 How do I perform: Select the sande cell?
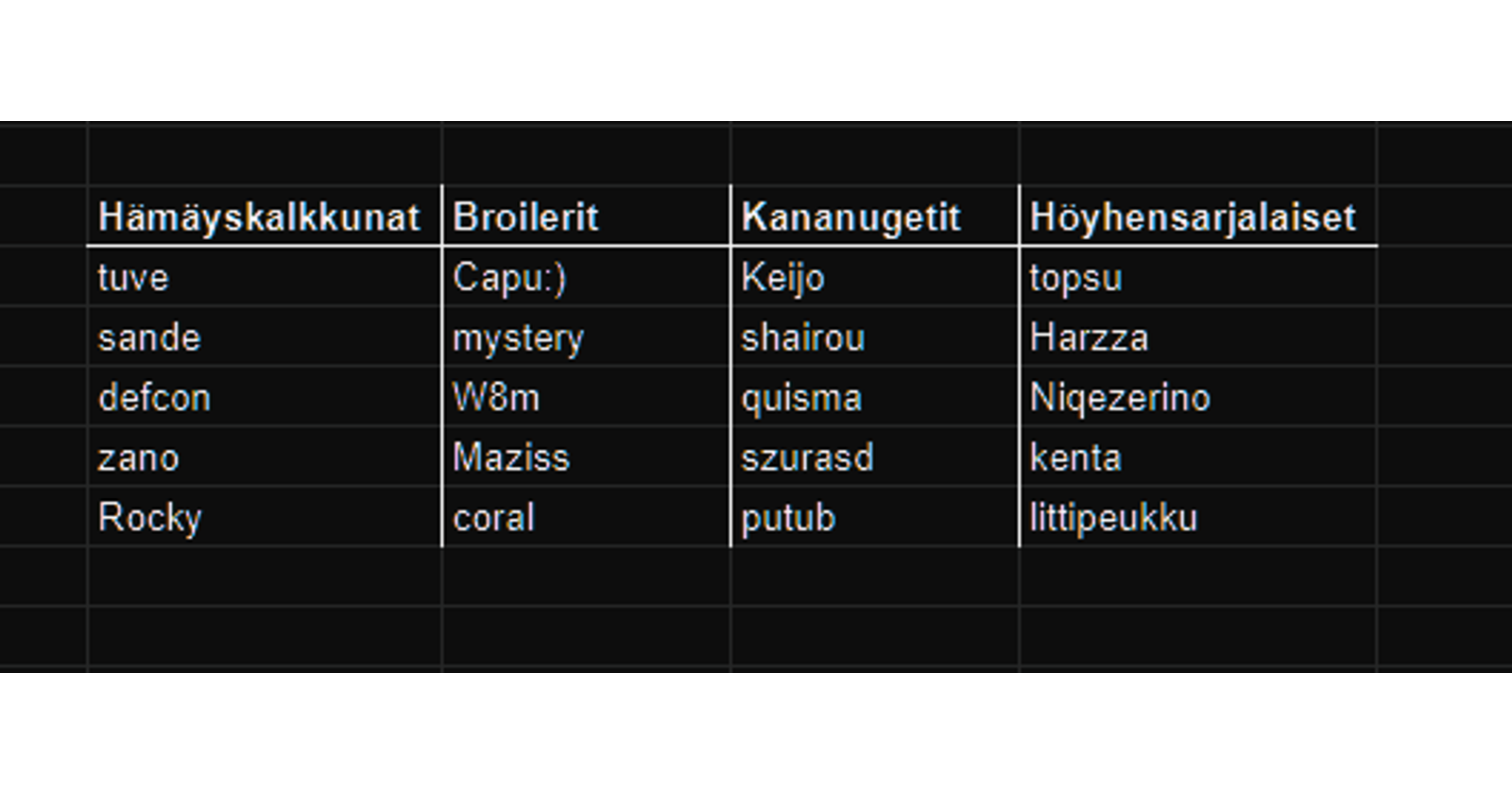(x=149, y=338)
